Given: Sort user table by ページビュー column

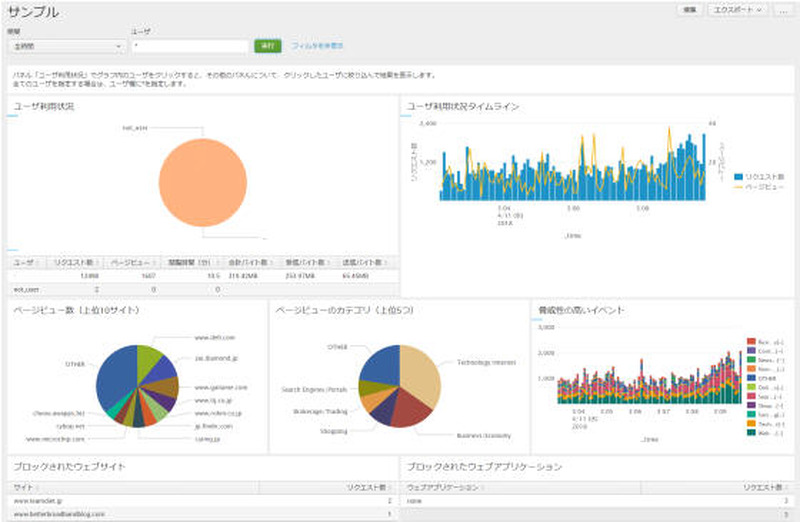Looking at the screenshot, I should pos(130,262).
